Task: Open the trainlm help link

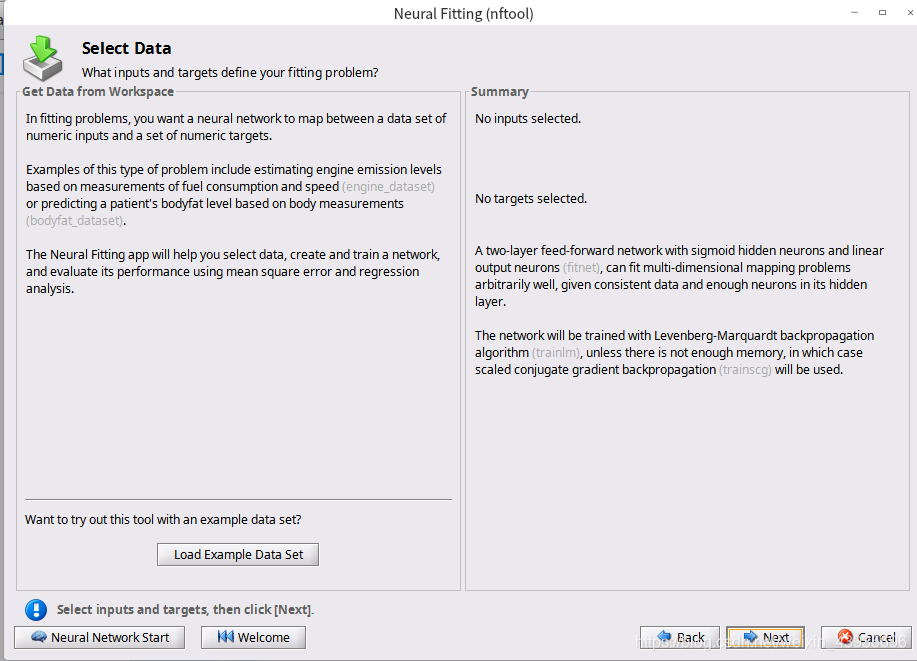Action: pos(556,353)
